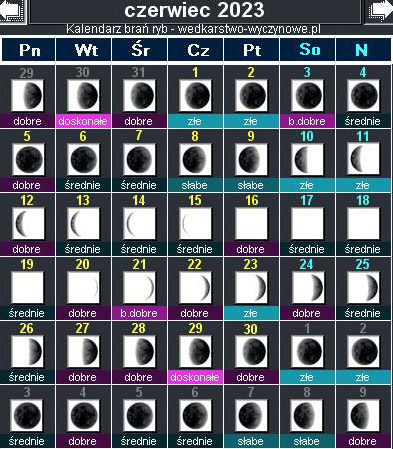Select the new moon icon on June 18
The height and width of the screenshot is (449, 393).
(x=363, y=223)
